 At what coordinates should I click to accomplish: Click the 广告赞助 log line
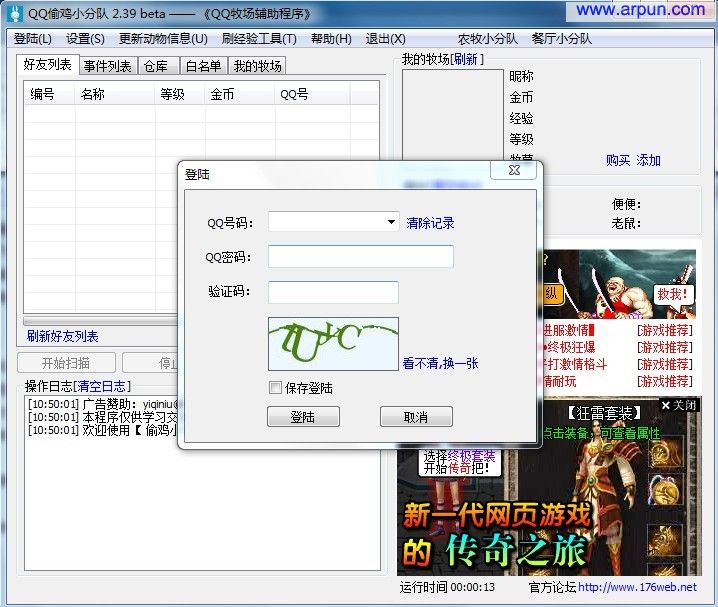click(103, 404)
